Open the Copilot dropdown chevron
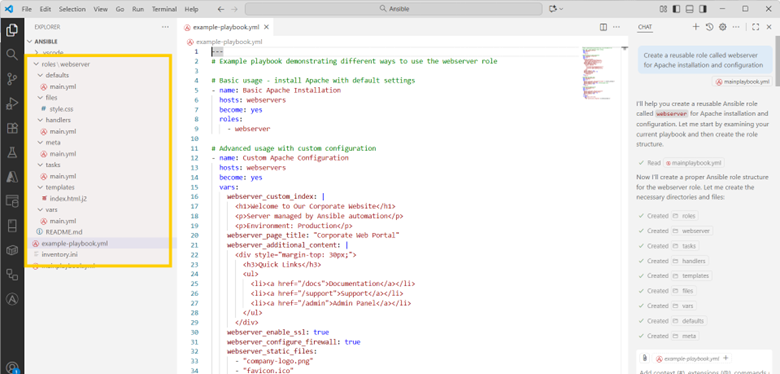The width and height of the screenshot is (780, 374). tap(561, 9)
